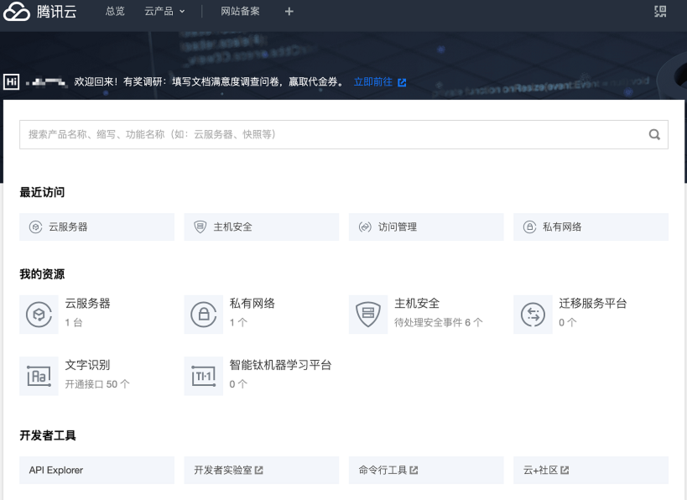This screenshot has height=500, width=687.
Task: Click the 主机安全 title in 我的资源
Action: point(417,303)
